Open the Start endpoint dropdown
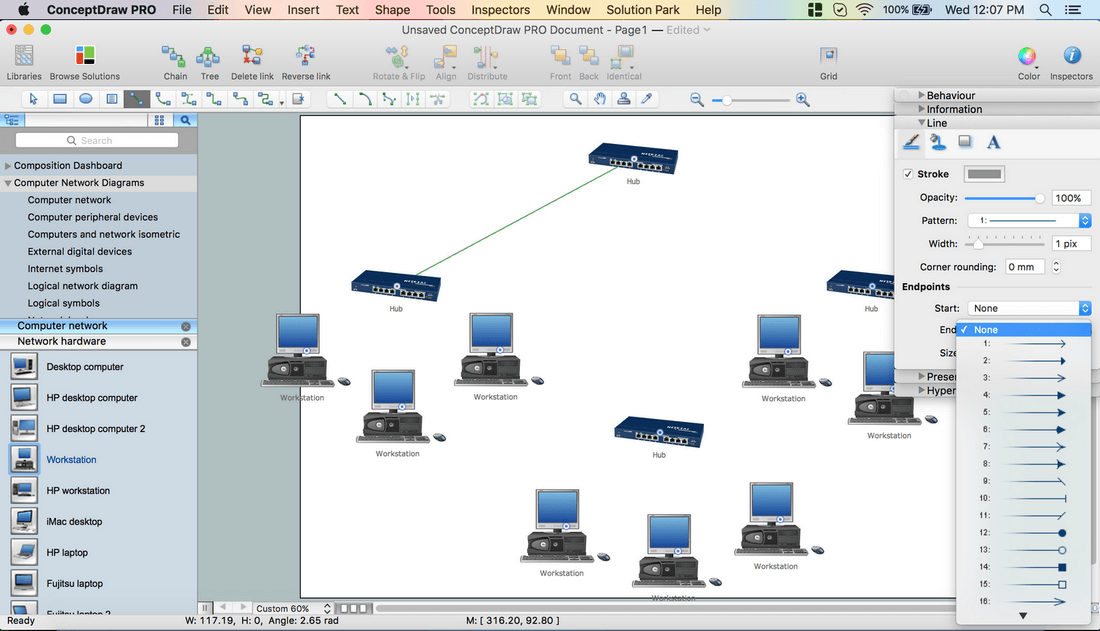This screenshot has width=1100, height=631. point(1029,308)
